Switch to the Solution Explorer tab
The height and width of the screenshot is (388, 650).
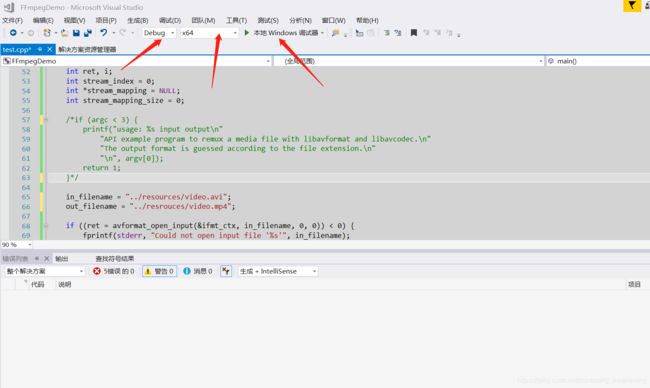tap(87, 49)
